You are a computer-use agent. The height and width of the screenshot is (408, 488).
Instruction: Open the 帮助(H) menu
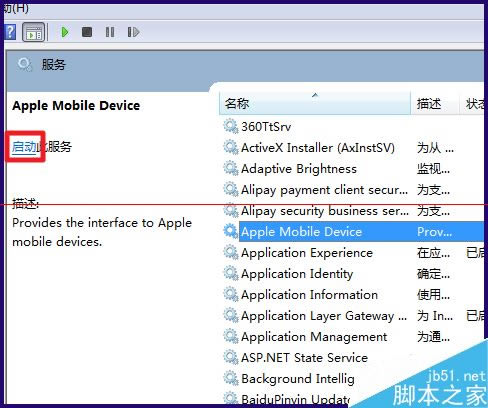click(x=16, y=8)
